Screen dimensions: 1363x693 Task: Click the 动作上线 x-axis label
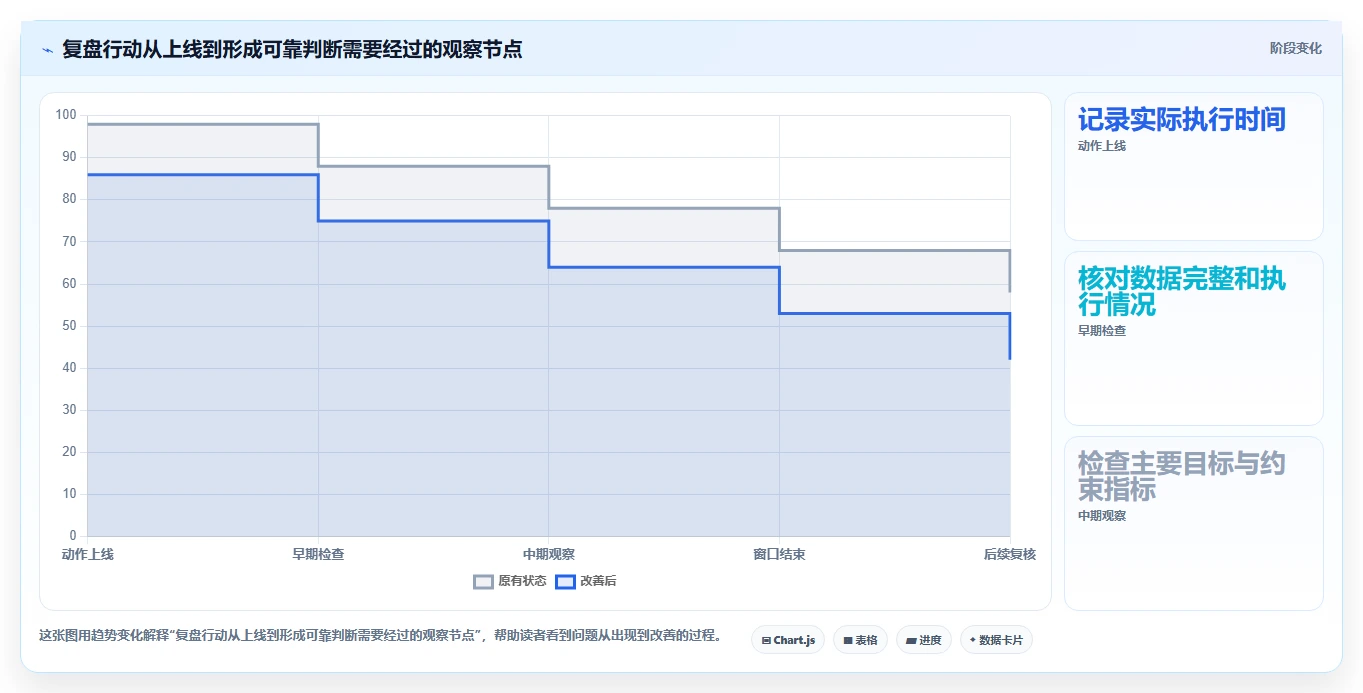[88, 554]
